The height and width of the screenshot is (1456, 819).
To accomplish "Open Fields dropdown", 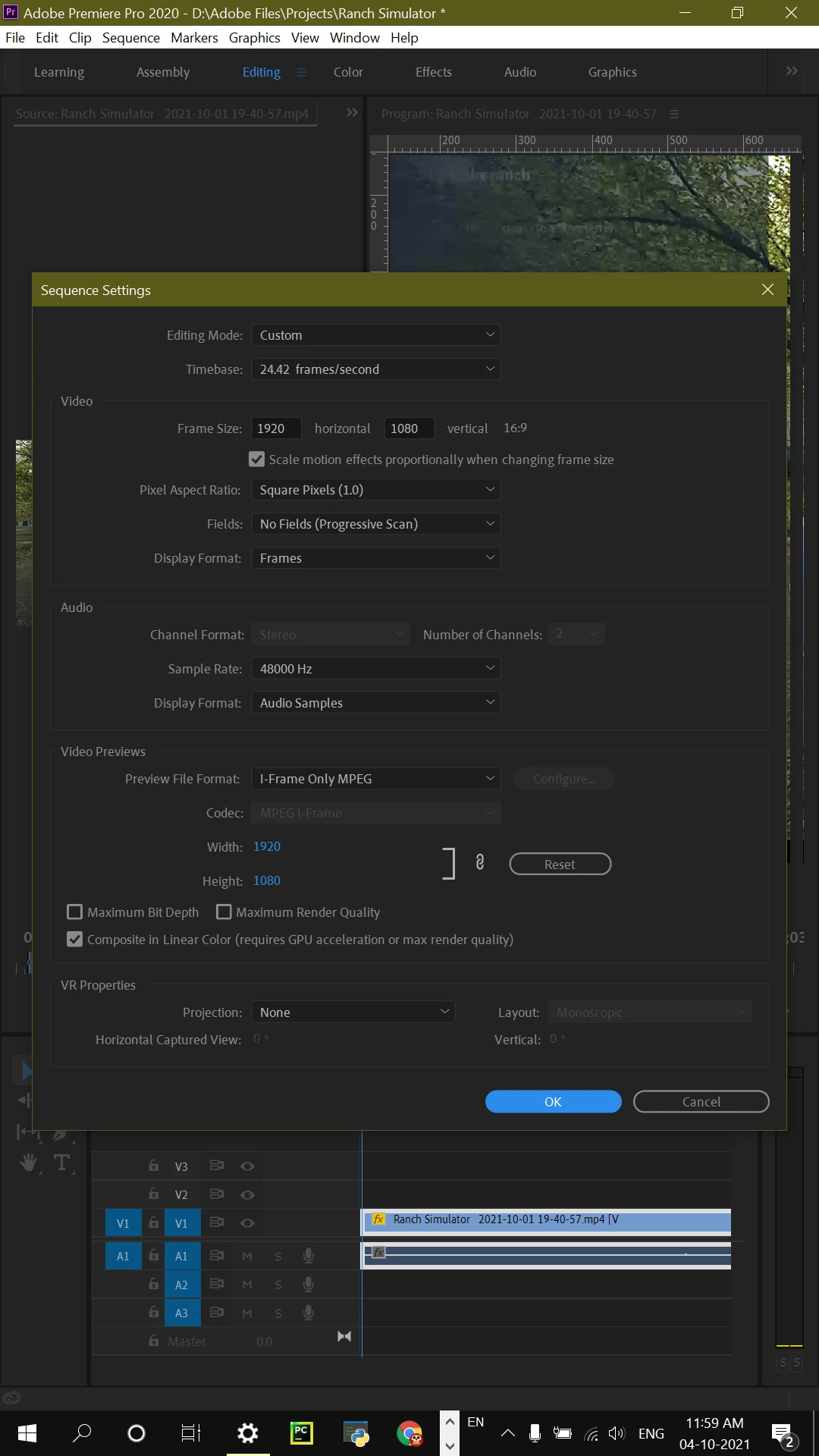I will (x=376, y=524).
